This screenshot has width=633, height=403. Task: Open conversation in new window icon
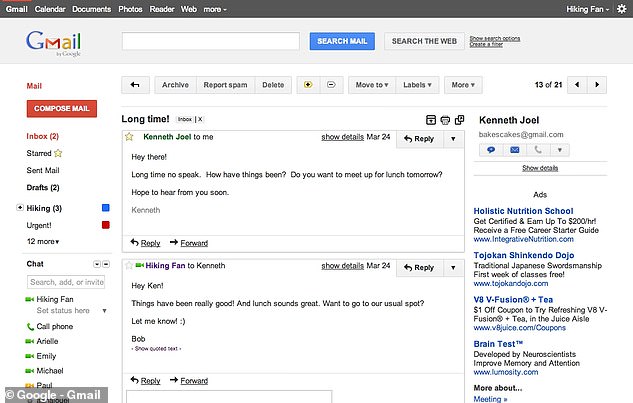coord(459,120)
